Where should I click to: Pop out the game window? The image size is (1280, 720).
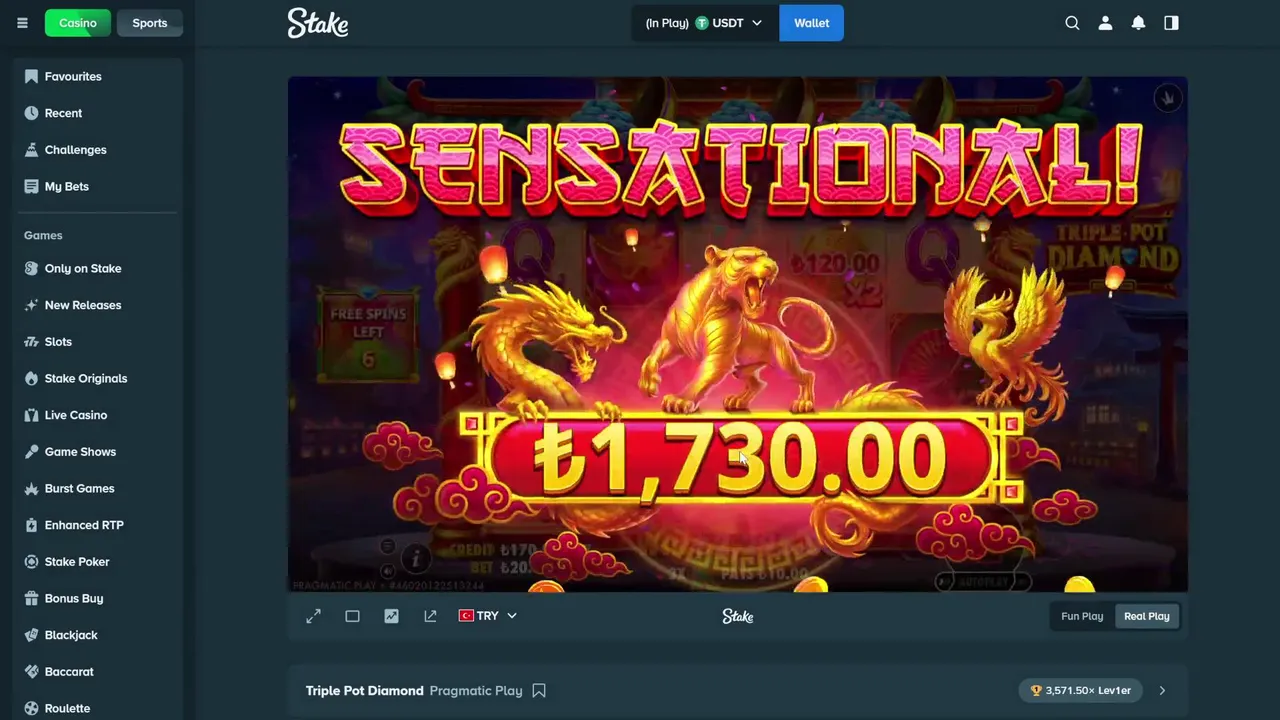430,616
